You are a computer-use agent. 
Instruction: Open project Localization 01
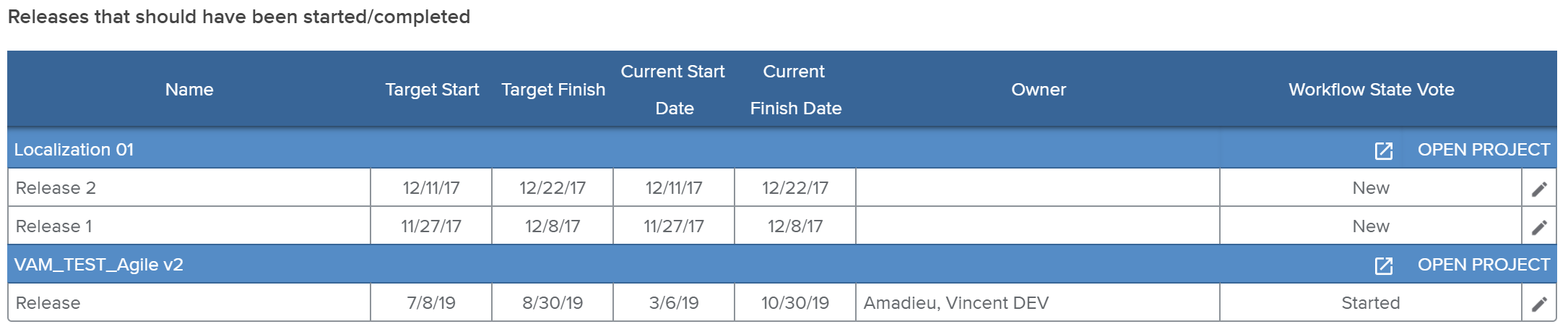[1483, 150]
